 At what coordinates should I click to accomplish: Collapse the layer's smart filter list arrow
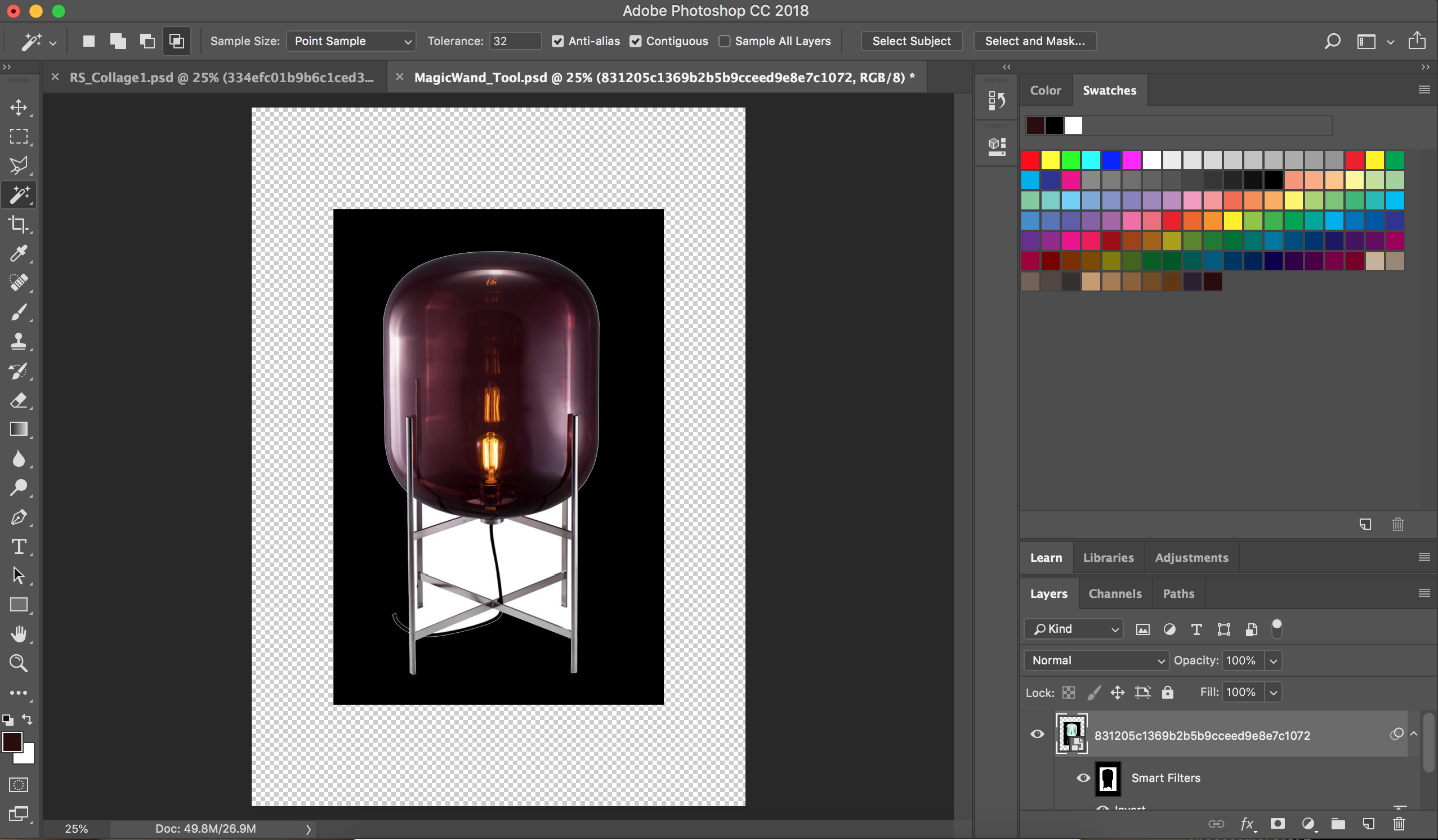(1413, 734)
